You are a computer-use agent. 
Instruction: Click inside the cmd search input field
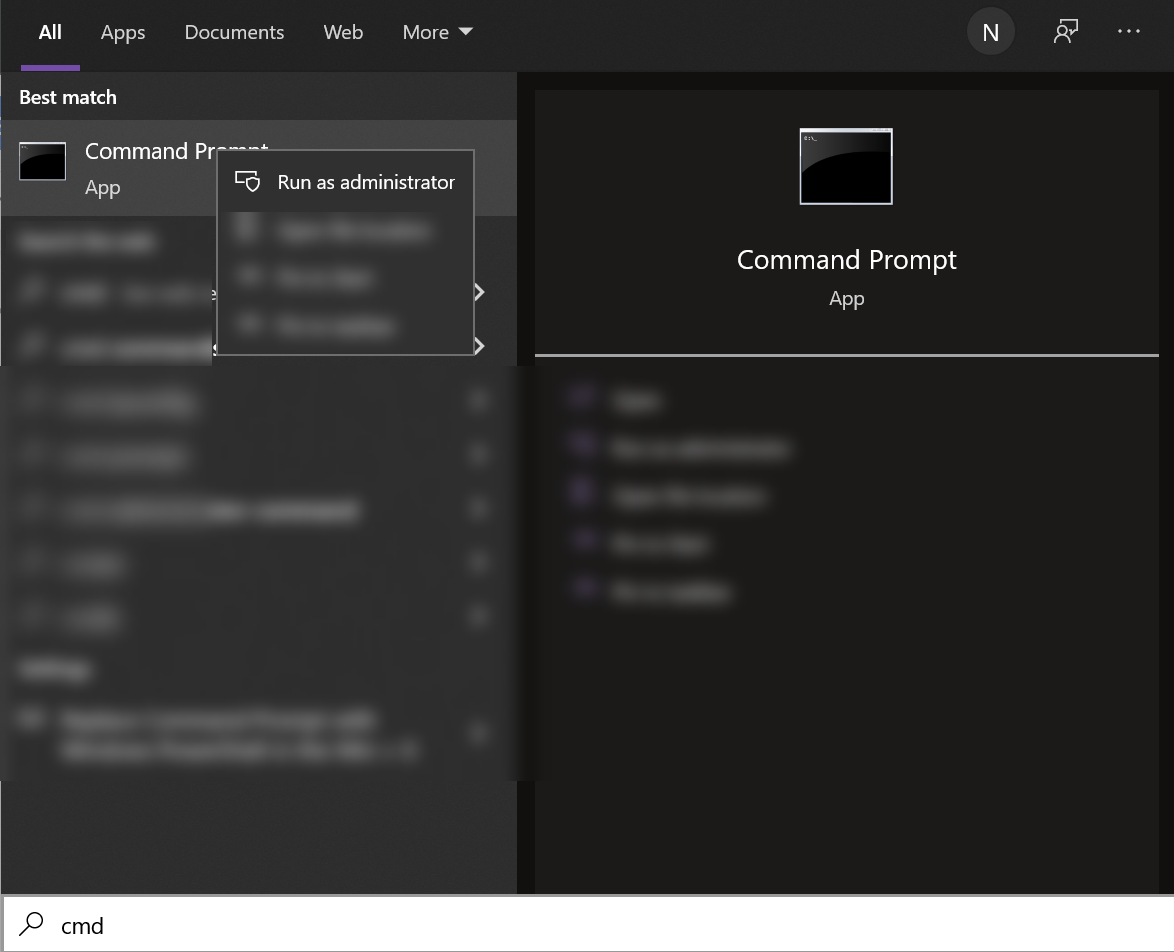[200, 925]
